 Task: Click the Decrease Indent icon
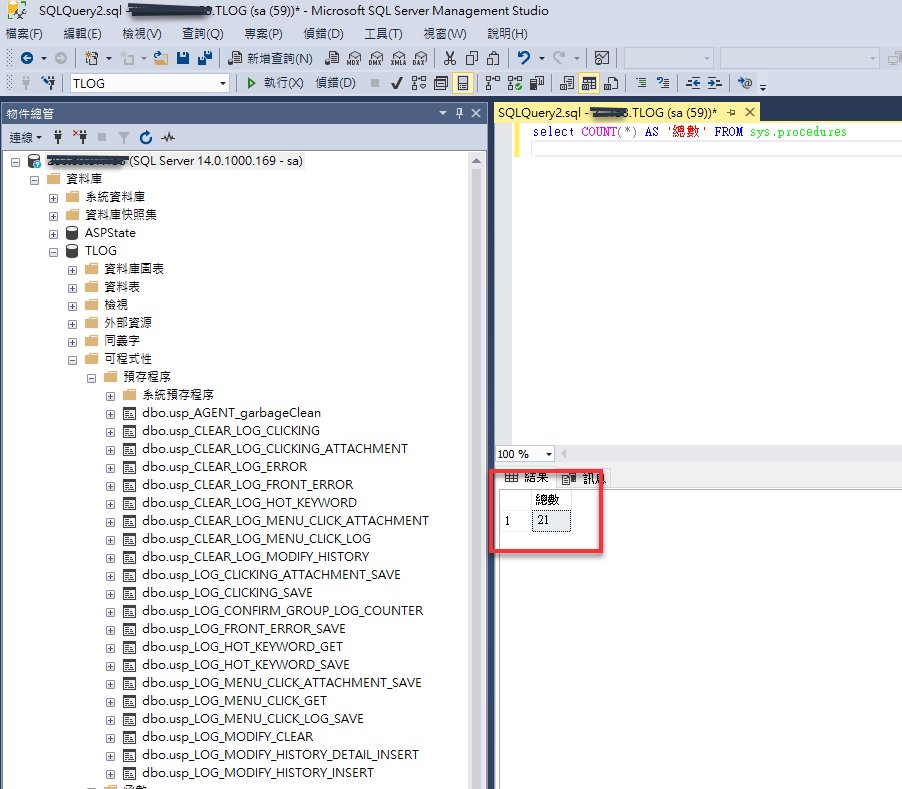point(693,83)
